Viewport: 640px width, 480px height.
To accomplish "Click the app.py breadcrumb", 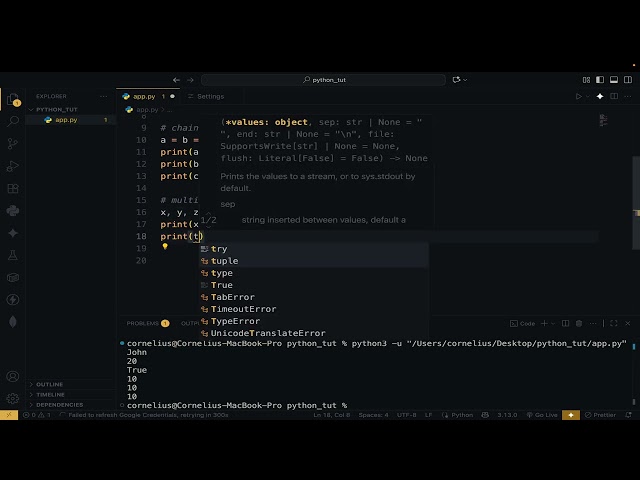I will [x=147, y=109].
